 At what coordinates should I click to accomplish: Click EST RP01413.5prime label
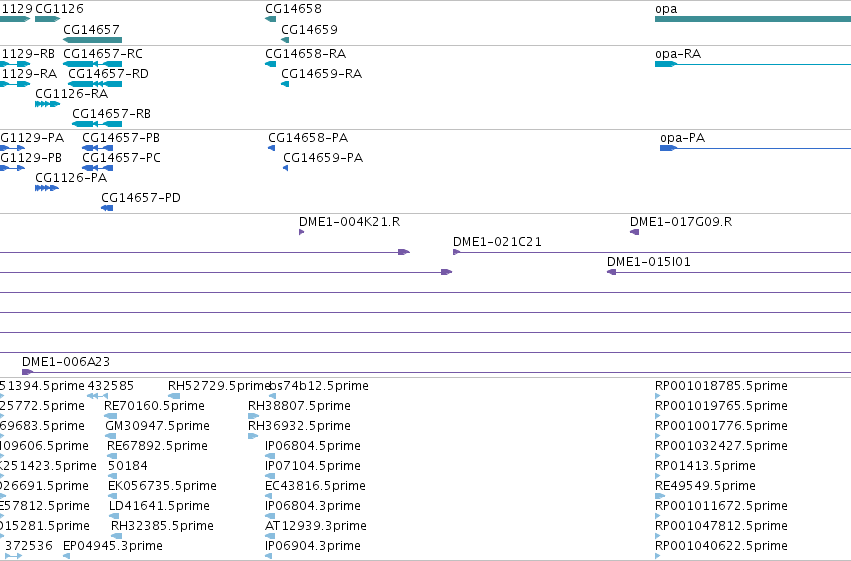pyautogui.click(x=706, y=466)
